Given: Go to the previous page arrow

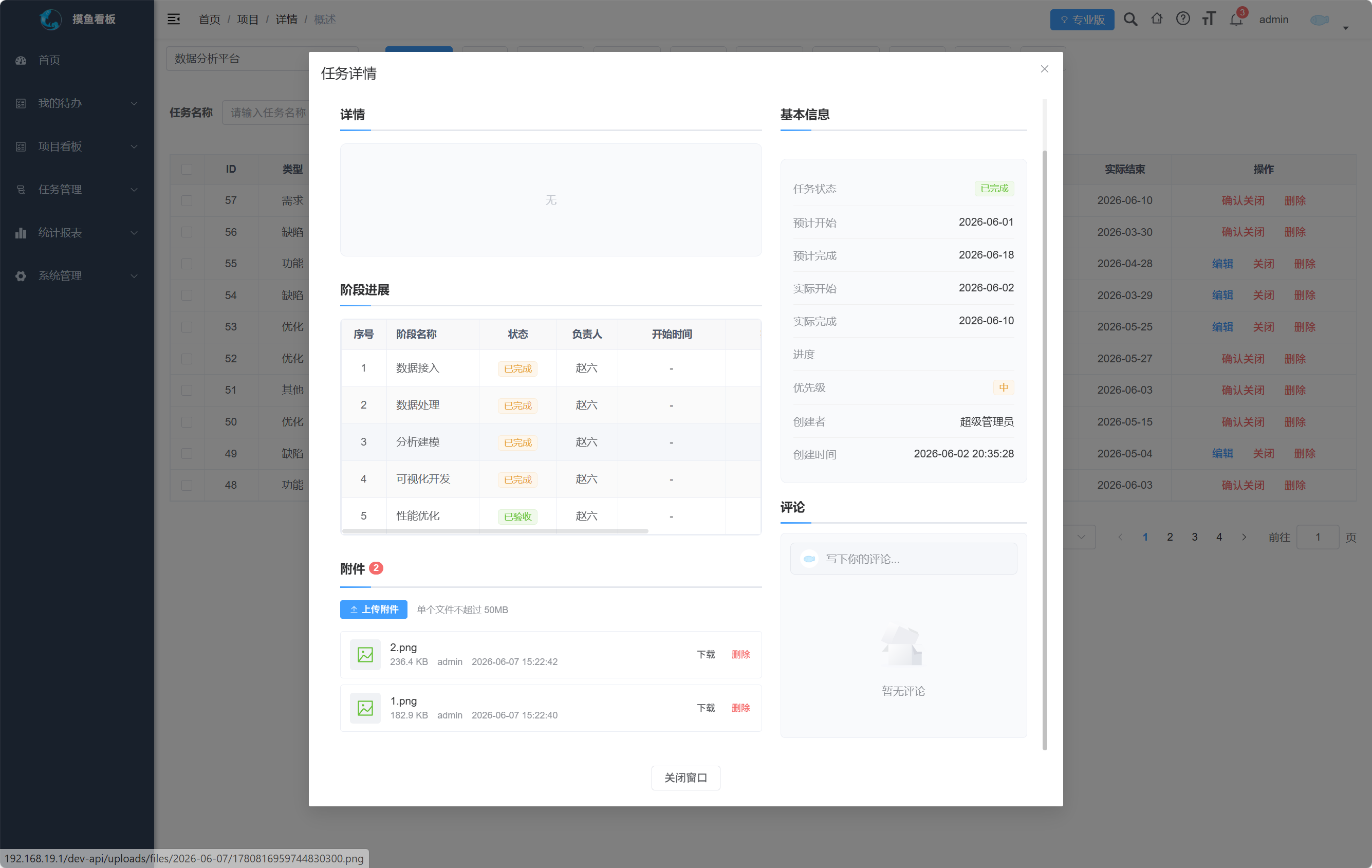Looking at the screenshot, I should pyautogui.click(x=1120, y=537).
